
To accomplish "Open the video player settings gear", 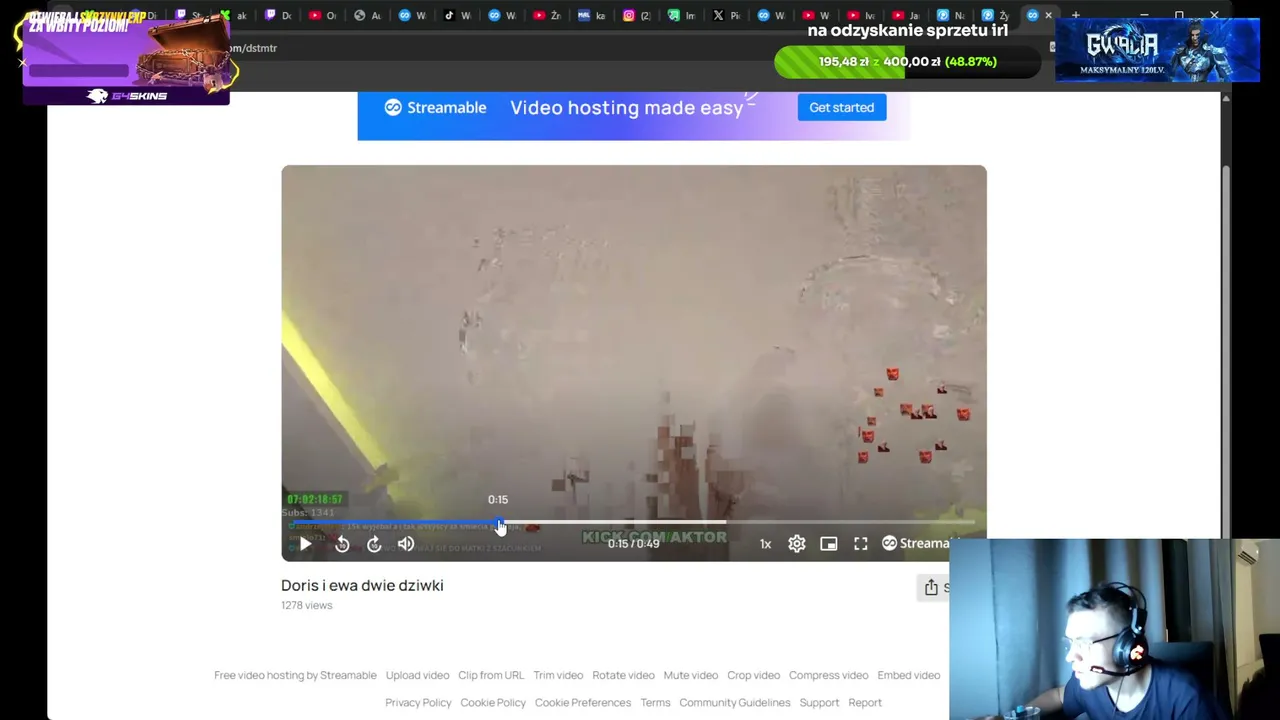I will pos(797,544).
